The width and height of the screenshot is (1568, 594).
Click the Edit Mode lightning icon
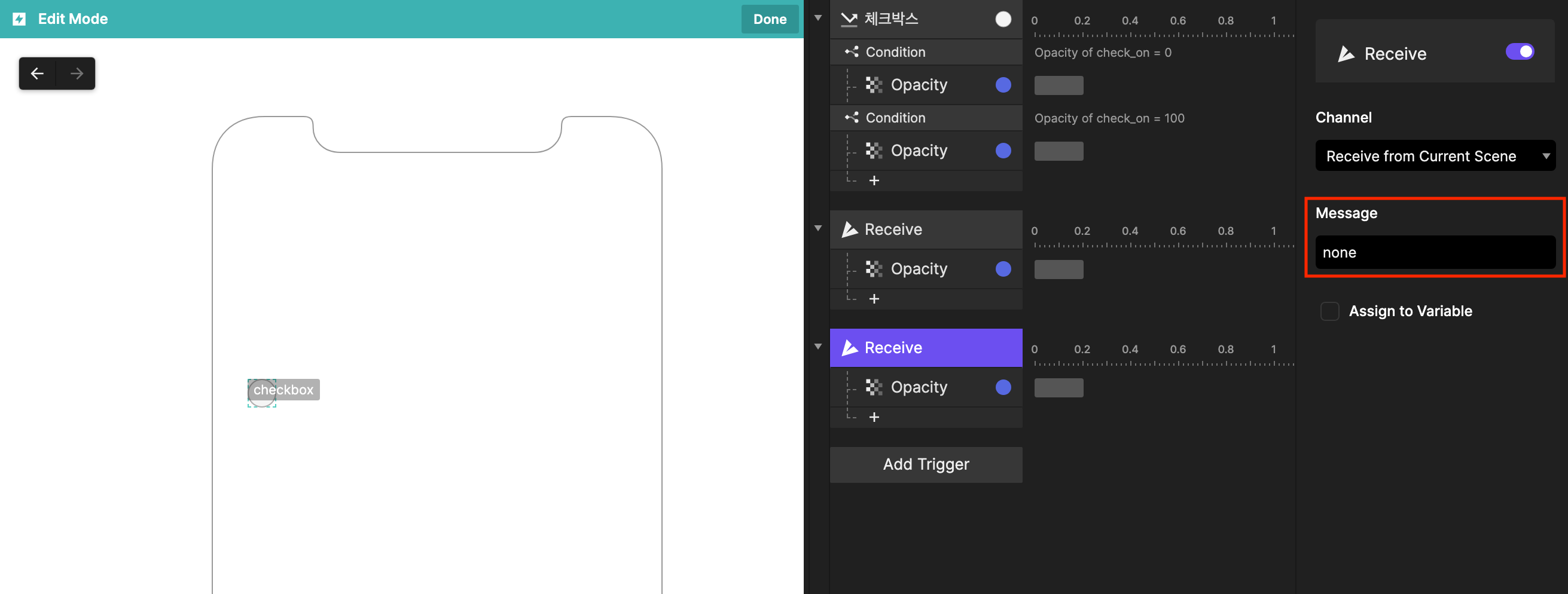(x=20, y=19)
